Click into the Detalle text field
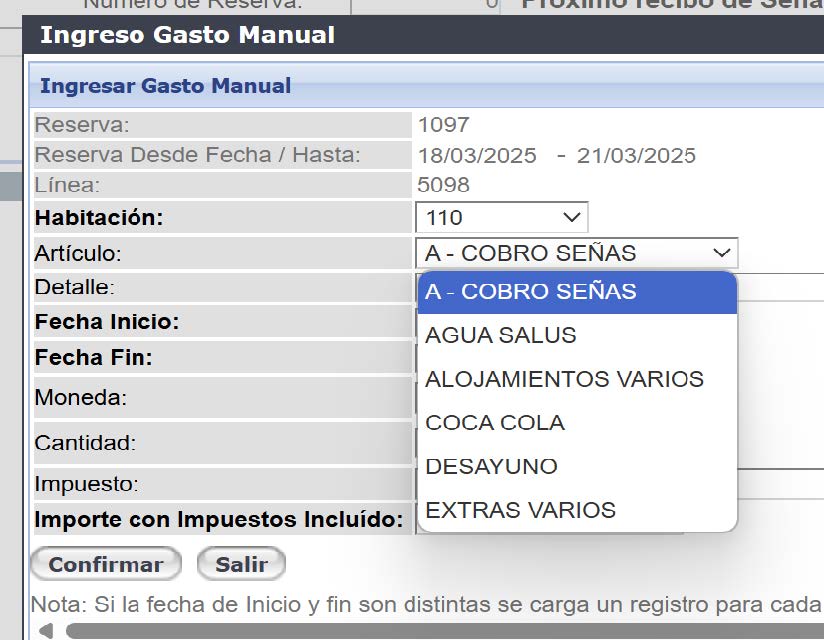This screenshot has height=640, width=824. (x=780, y=287)
